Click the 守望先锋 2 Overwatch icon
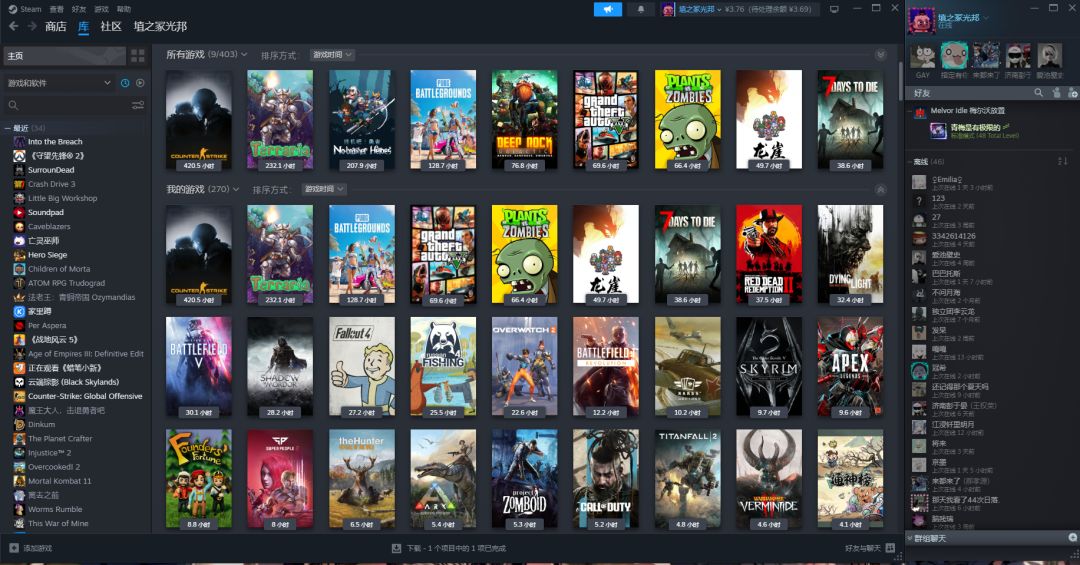 point(19,156)
